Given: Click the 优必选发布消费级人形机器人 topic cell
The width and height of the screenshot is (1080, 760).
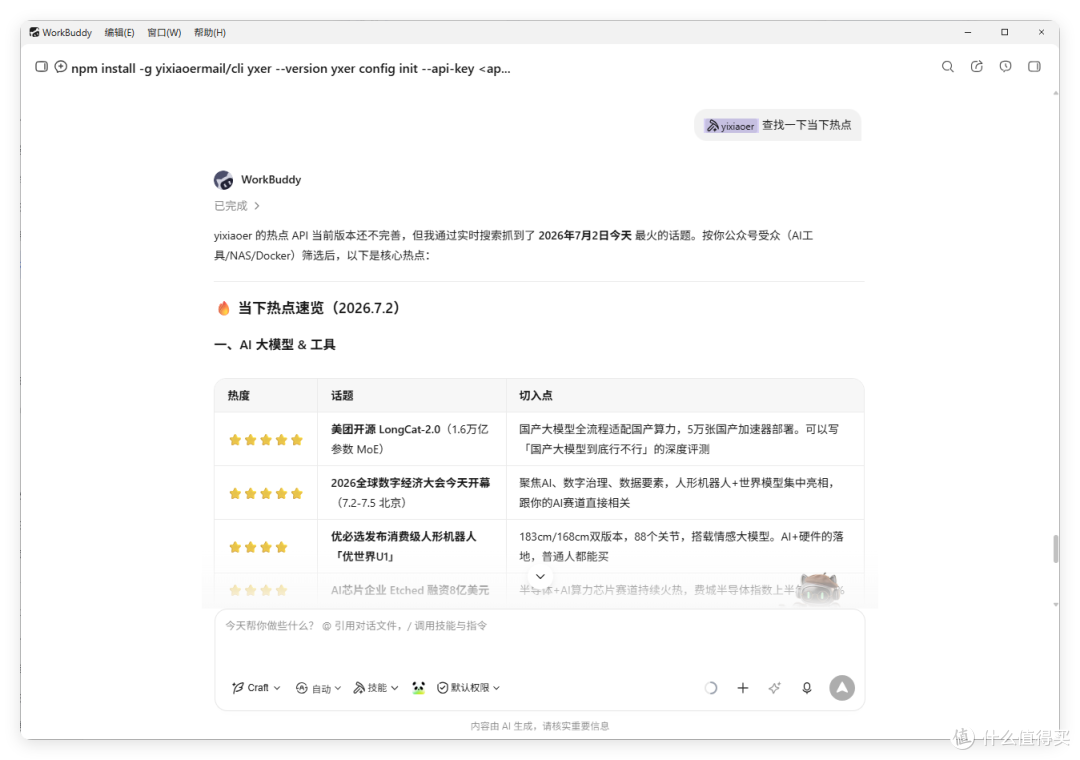Looking at the screenshot, I should pos(411,546).
